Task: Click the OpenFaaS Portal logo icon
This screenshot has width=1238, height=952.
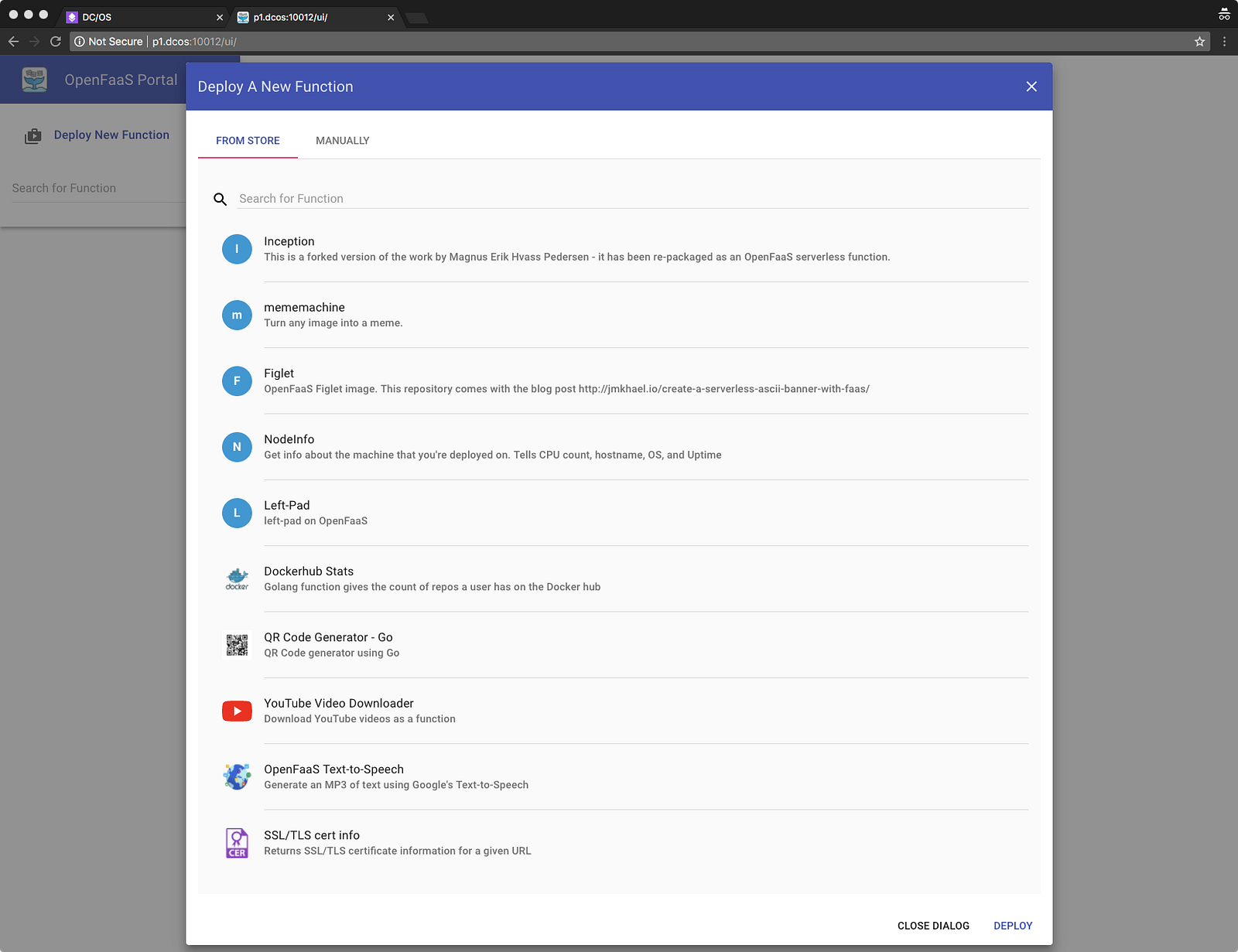Action: pos(35,80)
